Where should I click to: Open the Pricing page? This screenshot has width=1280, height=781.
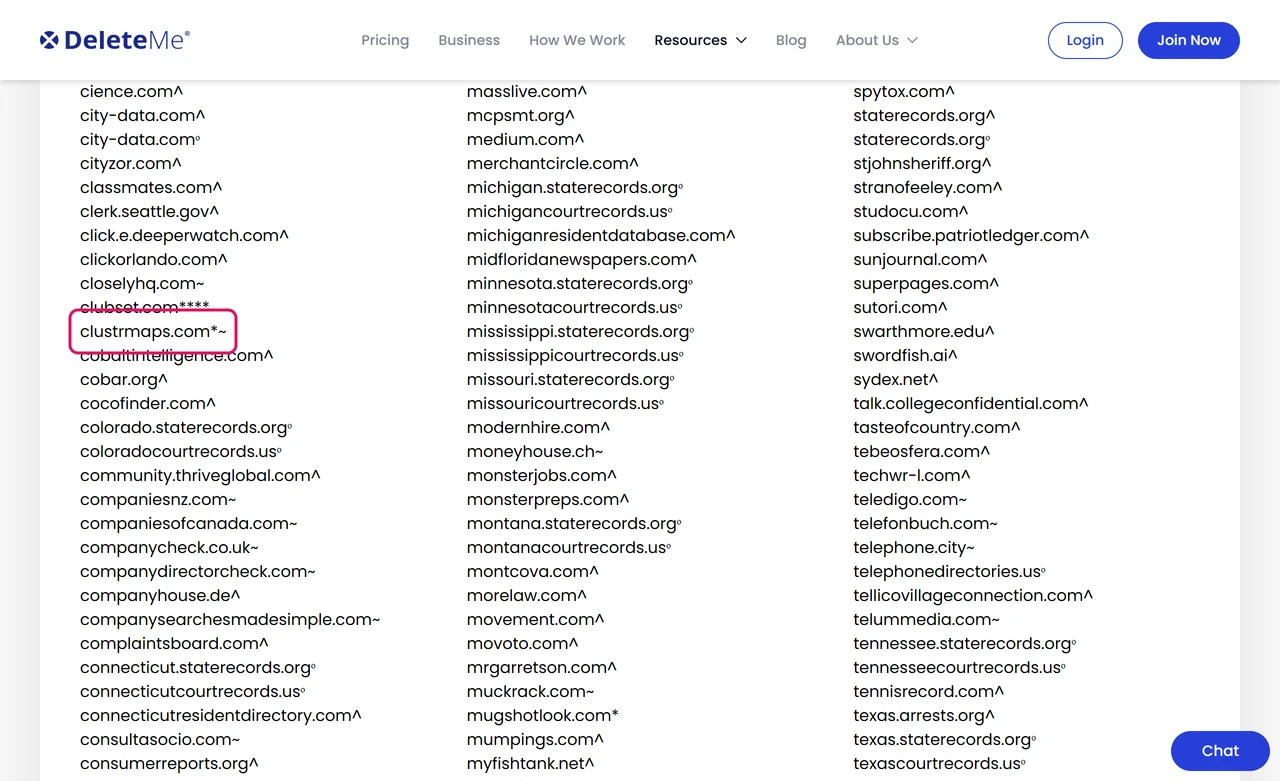[x=385, y=40]
